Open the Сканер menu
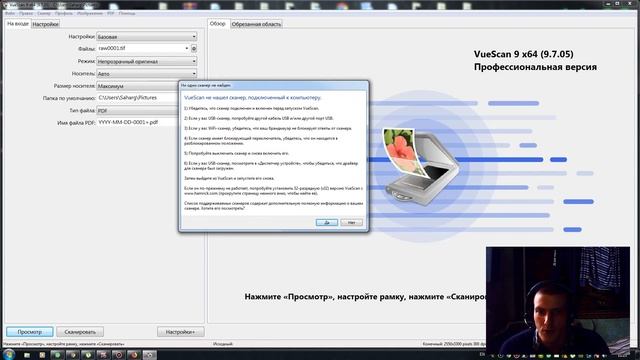The height and width of the screenshot is (360, 640). (44, 13)
